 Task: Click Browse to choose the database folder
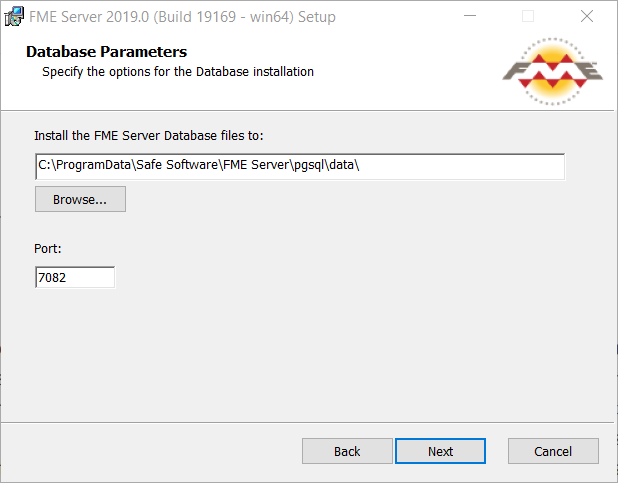click(80, 199)
